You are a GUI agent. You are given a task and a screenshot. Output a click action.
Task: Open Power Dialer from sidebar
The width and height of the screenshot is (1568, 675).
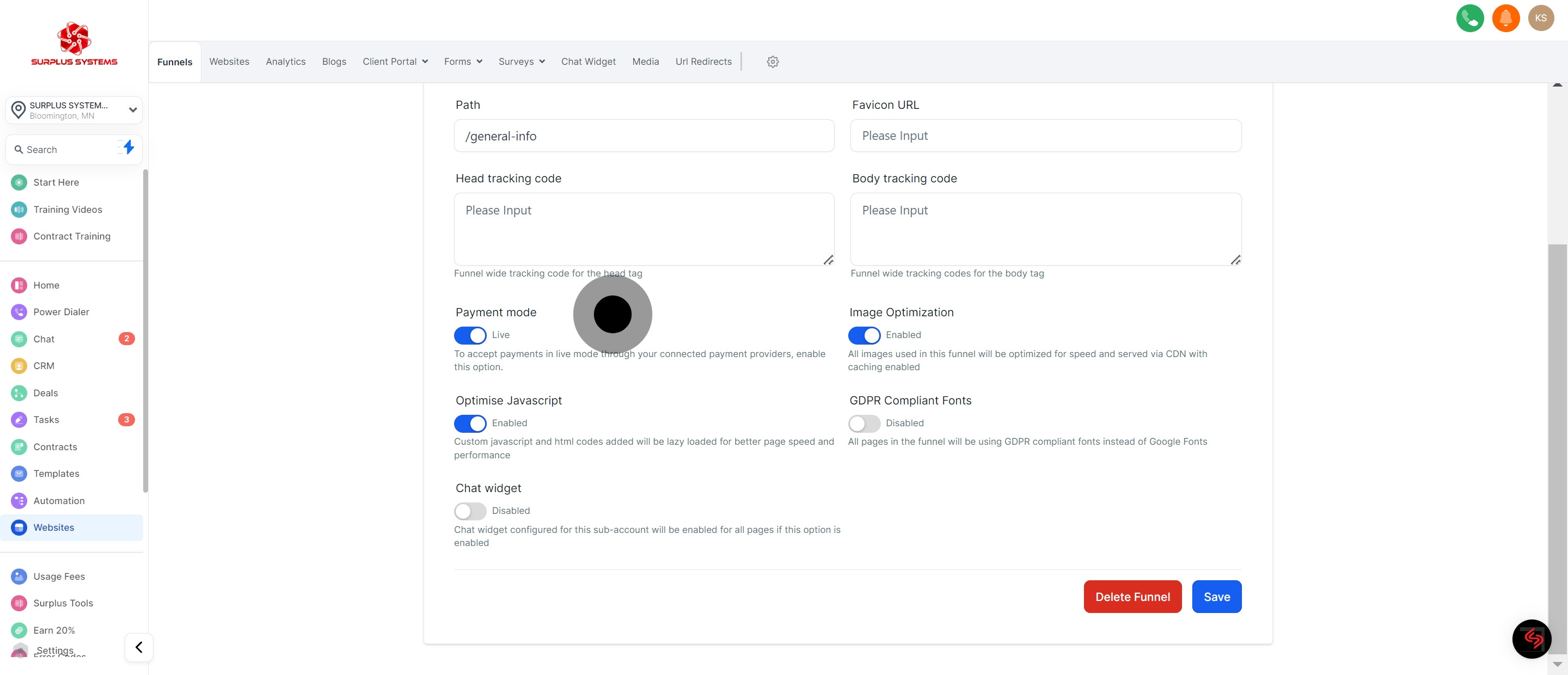(61, 311)
